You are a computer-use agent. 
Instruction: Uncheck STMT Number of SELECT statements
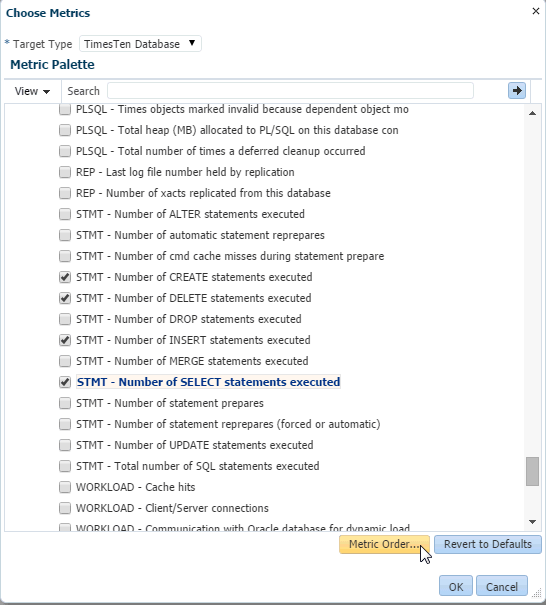point(65,382)
